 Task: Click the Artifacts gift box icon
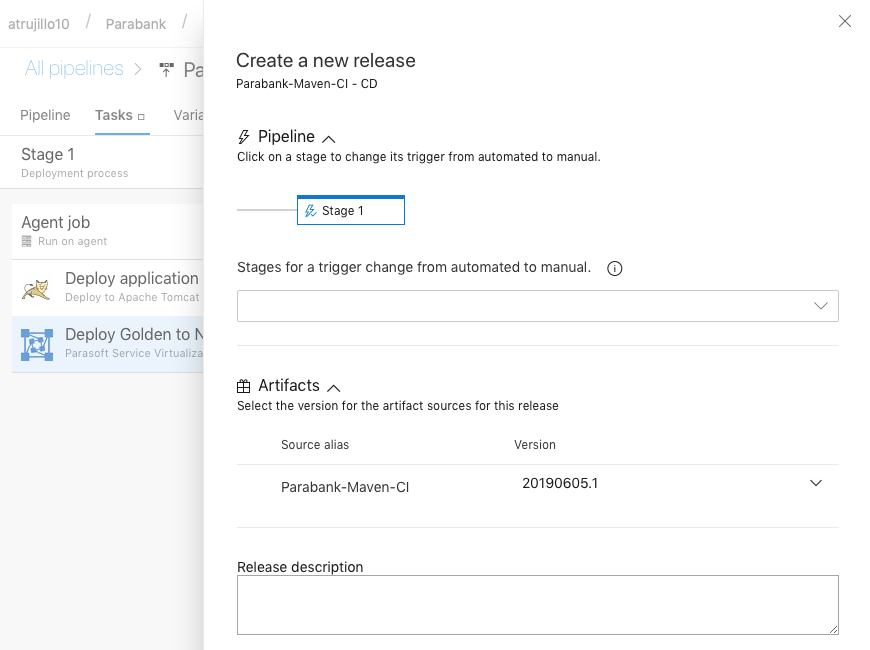pyautogui.click(x=244, y=386)
